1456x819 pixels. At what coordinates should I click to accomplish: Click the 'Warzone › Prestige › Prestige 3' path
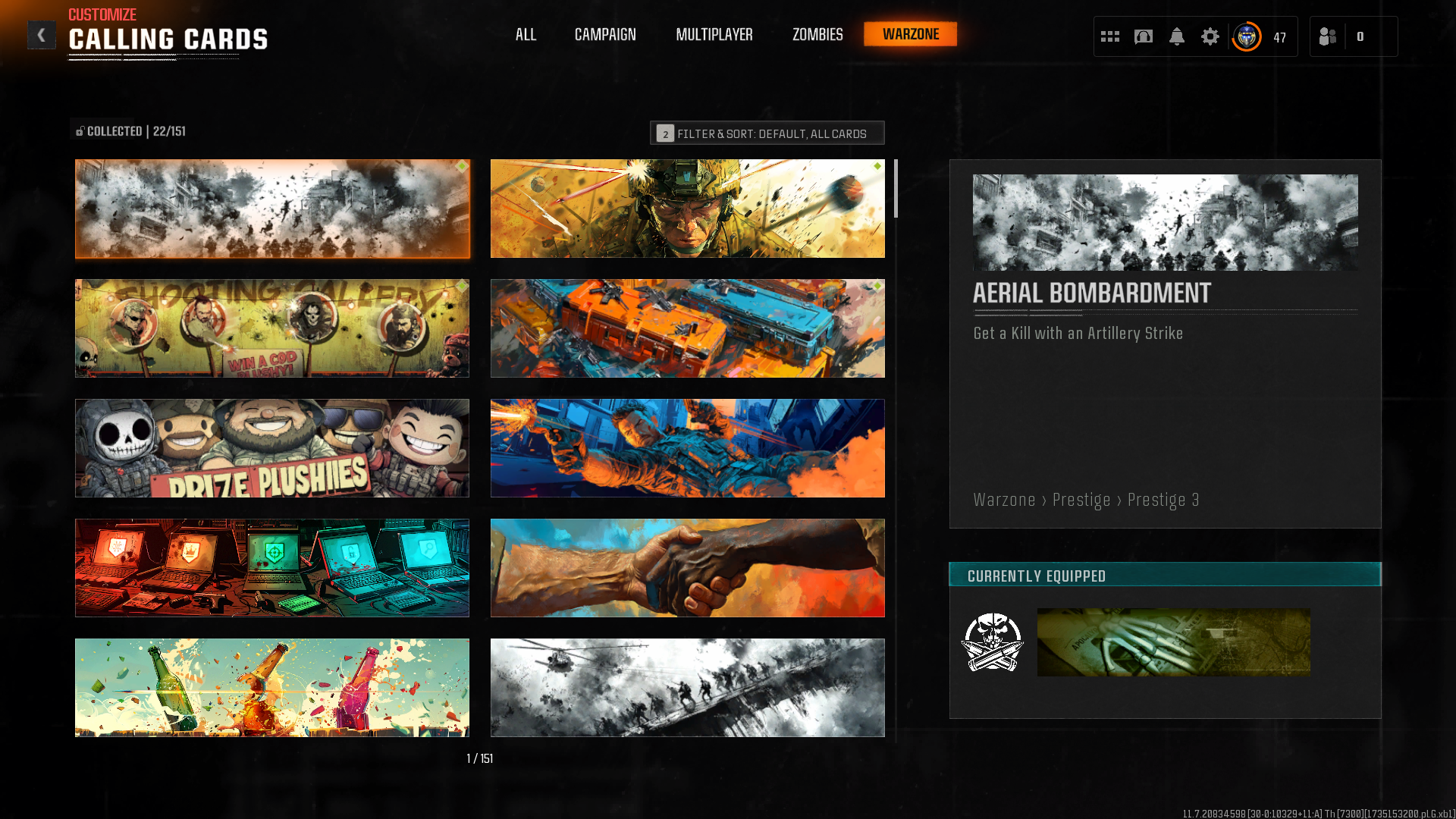[1086, 500]
